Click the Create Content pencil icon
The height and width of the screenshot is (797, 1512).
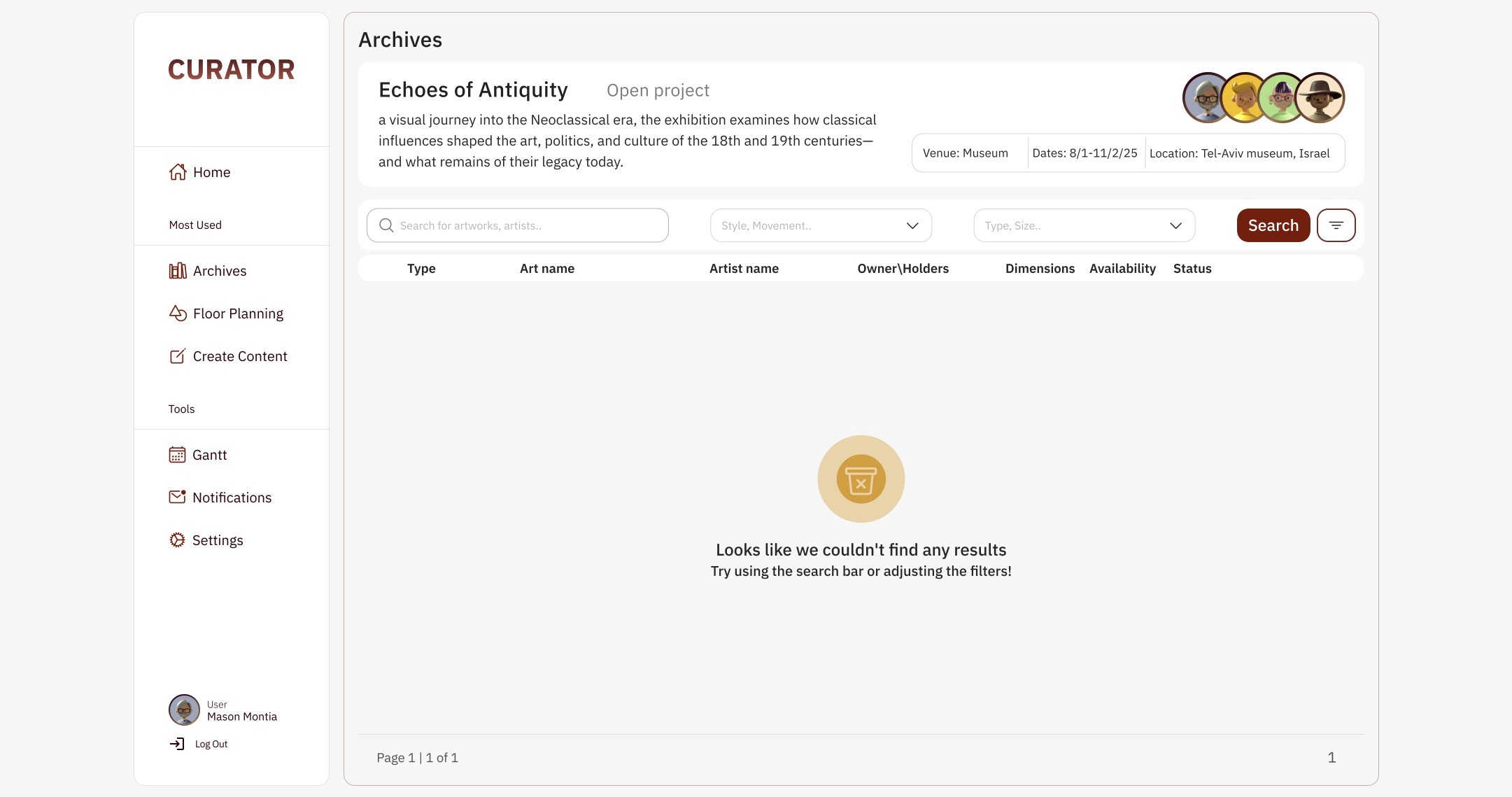pyautogui.click(x=178, y=356)
